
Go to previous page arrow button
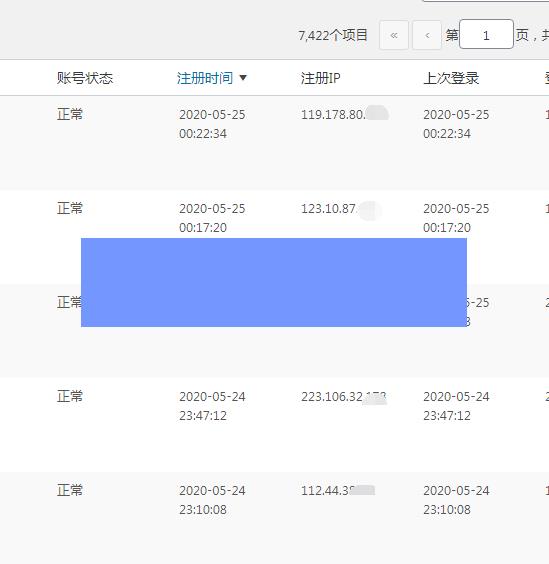pyautogui.click(x=427, y=35)
